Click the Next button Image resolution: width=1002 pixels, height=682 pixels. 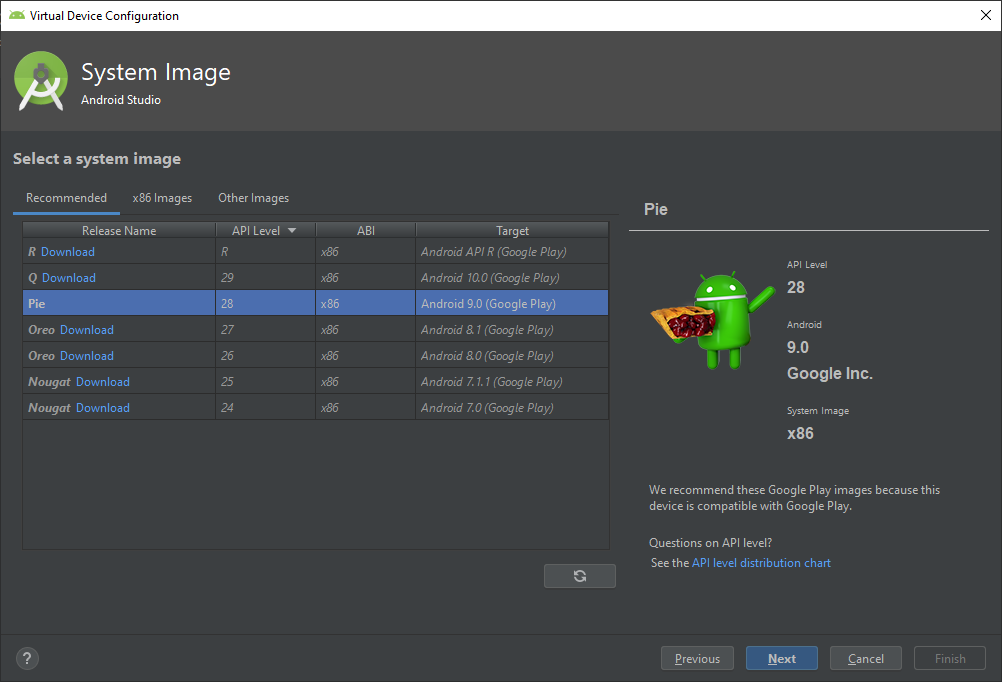[782, 658]
